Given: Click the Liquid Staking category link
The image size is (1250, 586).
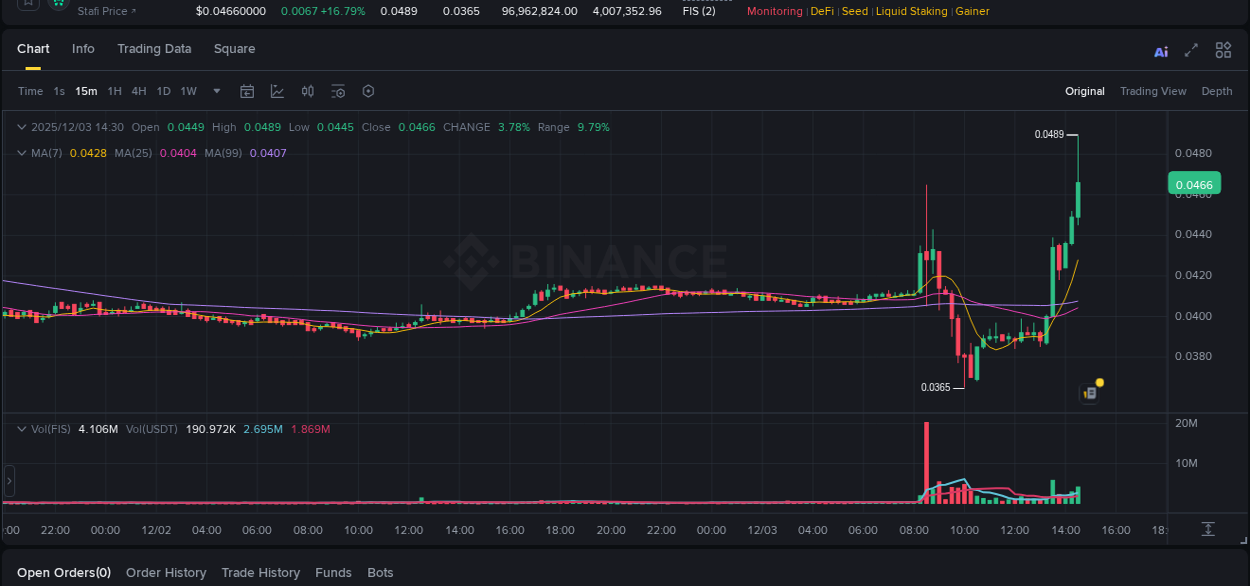Looking at the screenshot, I should pos(911,11).
